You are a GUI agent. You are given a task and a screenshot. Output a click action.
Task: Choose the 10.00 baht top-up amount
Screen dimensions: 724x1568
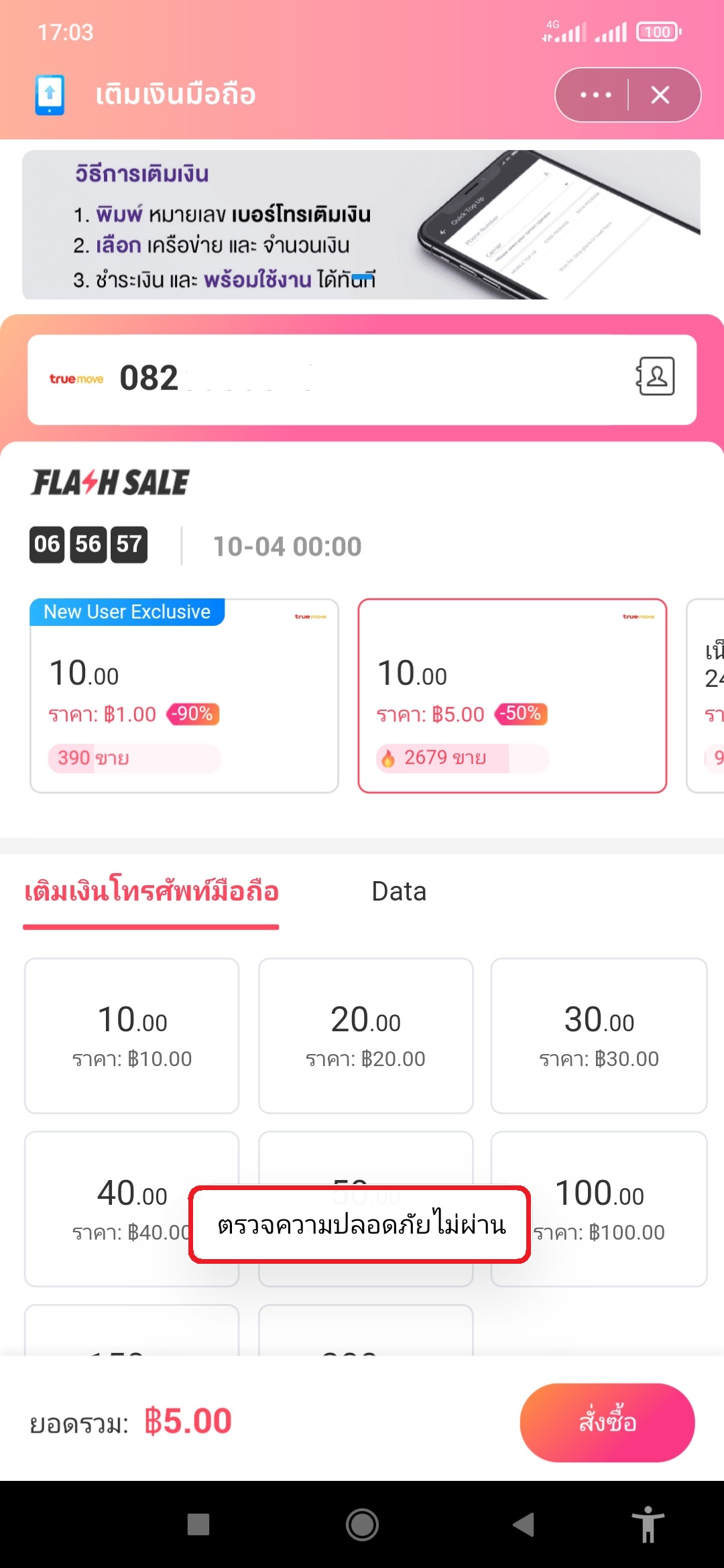(x=132, y=1035)
